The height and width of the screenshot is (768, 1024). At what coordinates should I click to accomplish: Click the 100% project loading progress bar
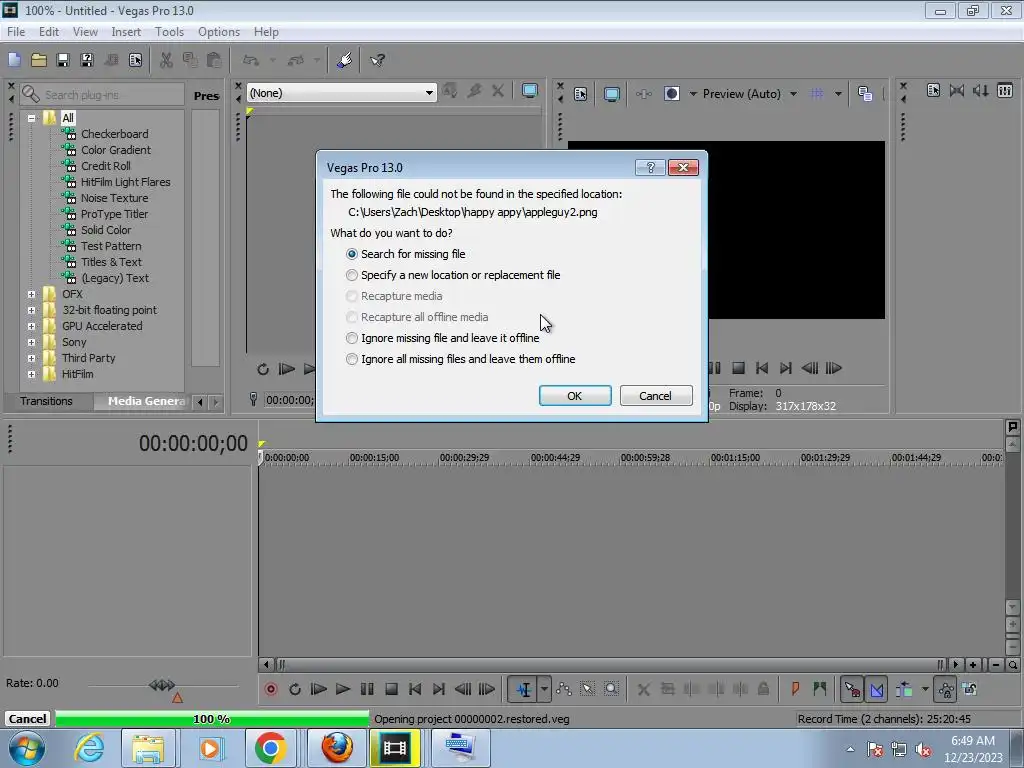coord(212,719)
